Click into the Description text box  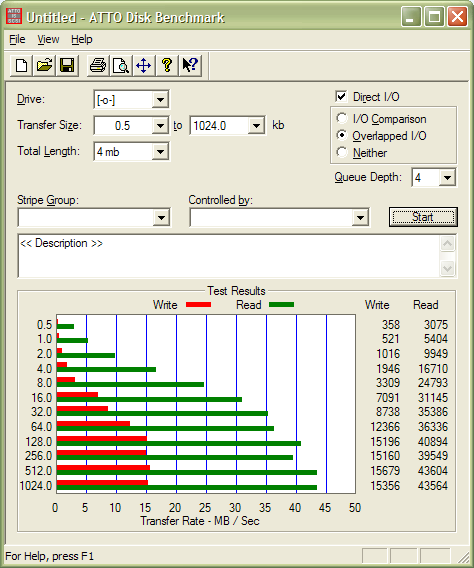[229, 256]
